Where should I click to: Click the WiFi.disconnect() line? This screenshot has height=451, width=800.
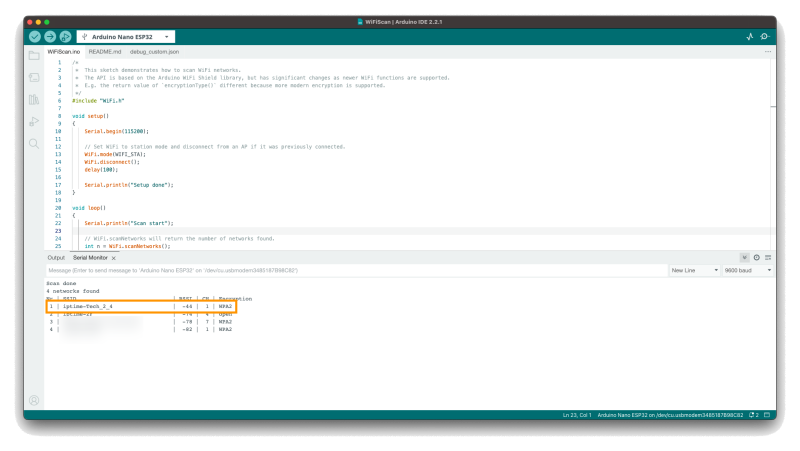tap(112, 162)
